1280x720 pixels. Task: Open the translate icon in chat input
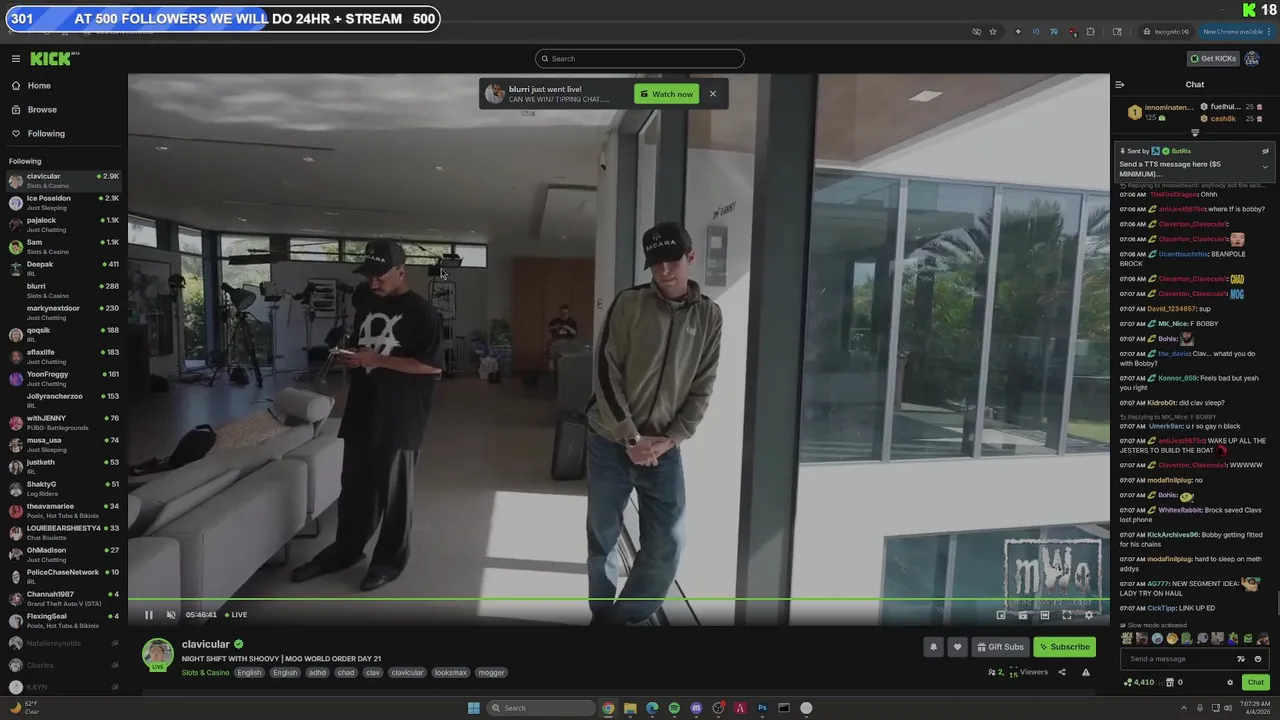click(1241, 659)
